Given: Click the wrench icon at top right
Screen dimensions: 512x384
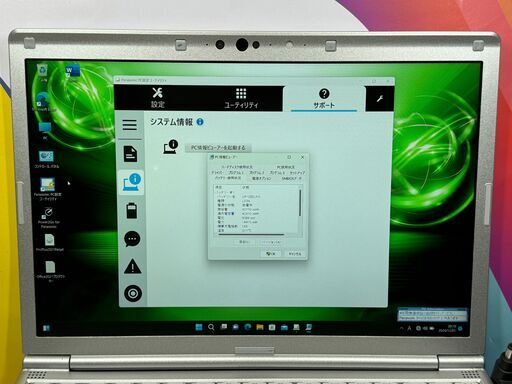Looking at the screenshot, I should (x=379, y=99).
